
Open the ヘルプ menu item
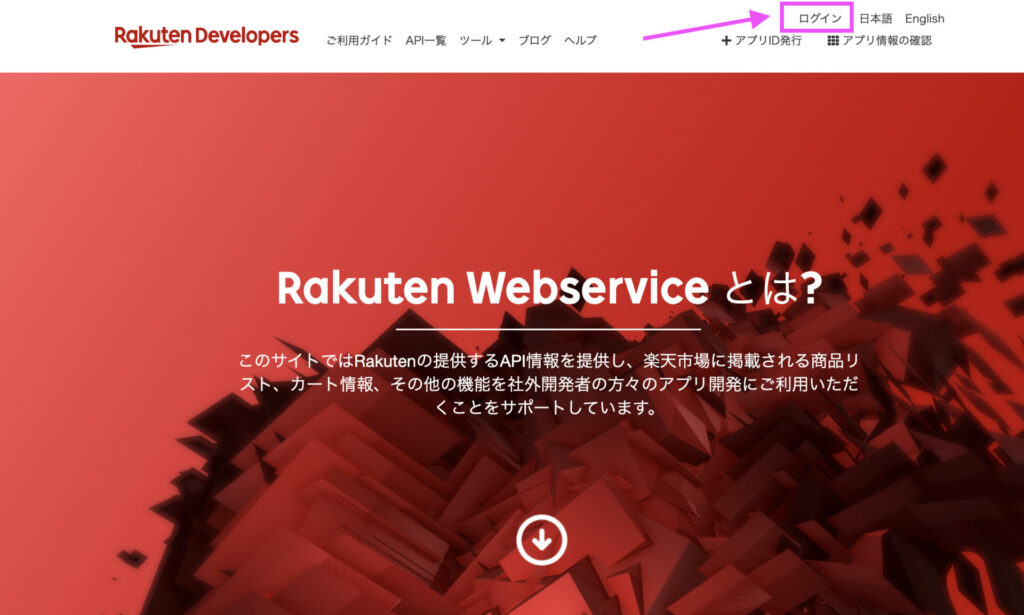point(581,40)
